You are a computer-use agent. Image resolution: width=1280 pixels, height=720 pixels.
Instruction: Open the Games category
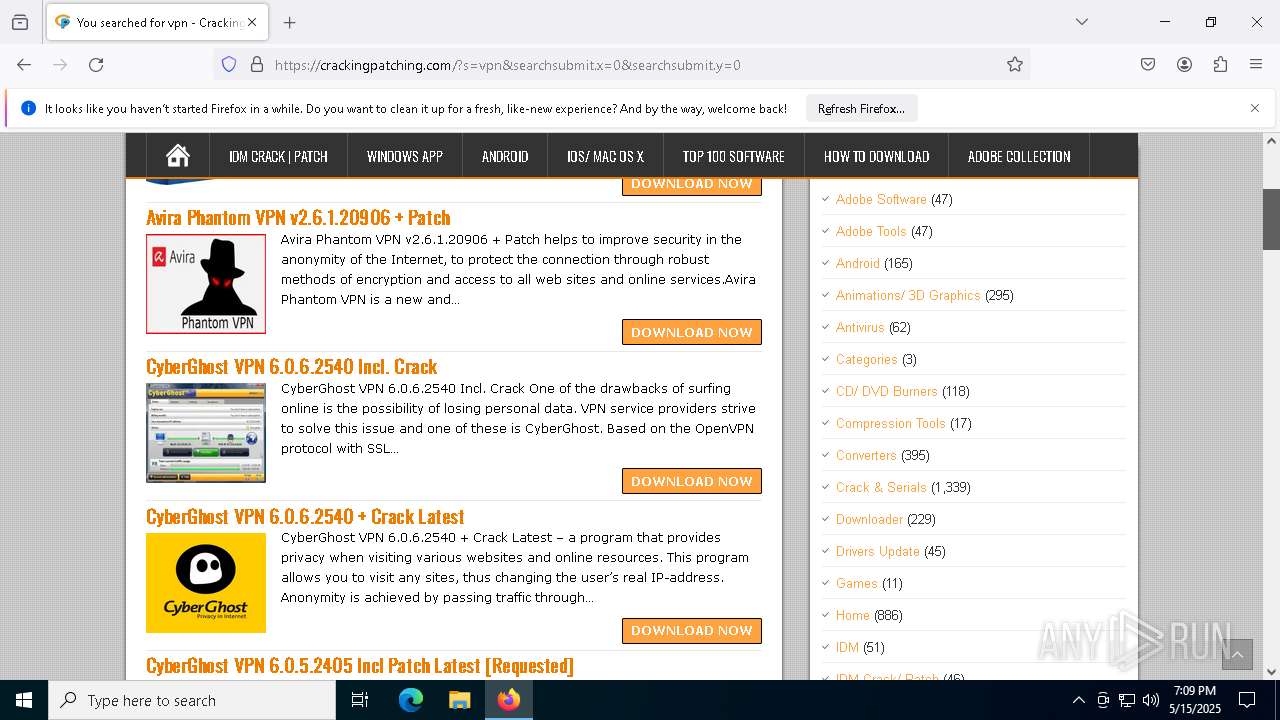click(857, 583)
